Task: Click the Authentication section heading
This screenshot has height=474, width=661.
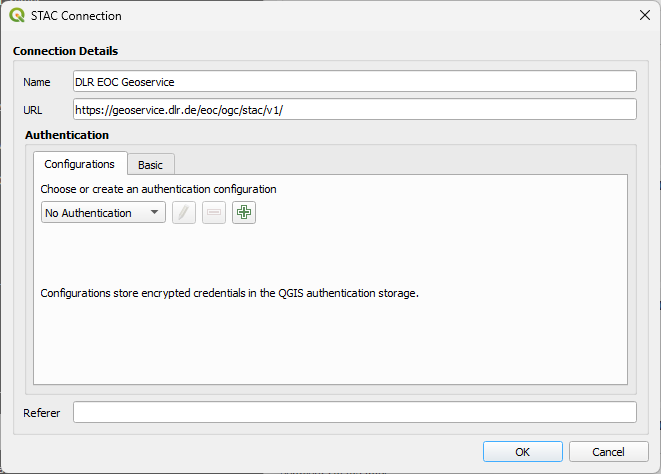Action: point(67,135)
